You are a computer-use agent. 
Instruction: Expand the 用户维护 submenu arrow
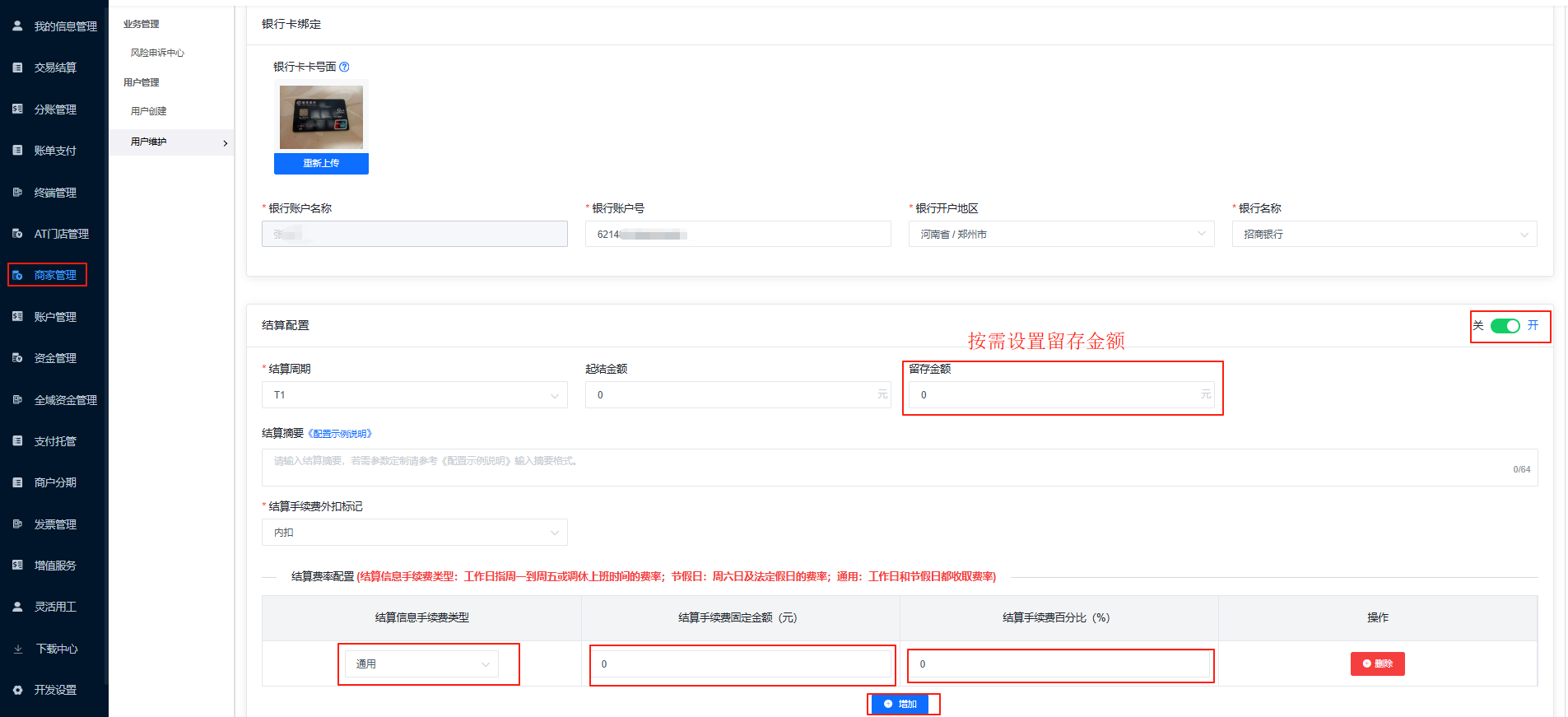coord(226,143)
